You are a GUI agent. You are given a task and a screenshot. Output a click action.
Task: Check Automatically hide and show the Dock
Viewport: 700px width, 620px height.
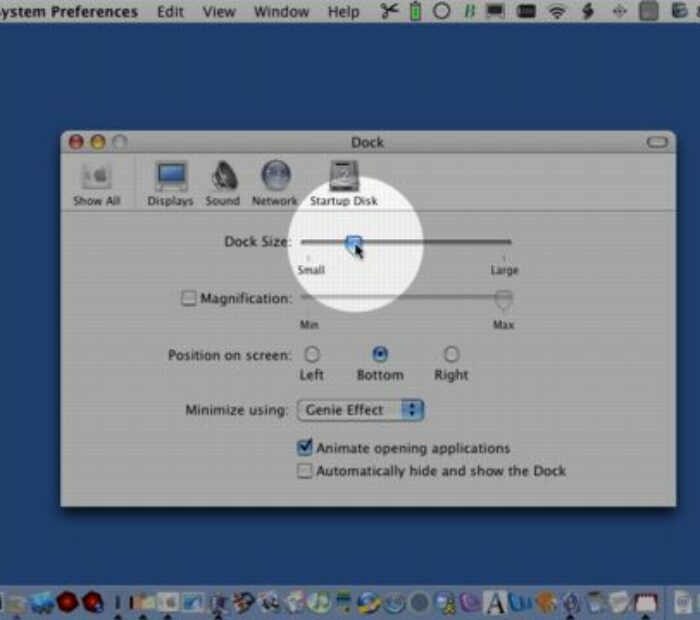click(304, 470)
